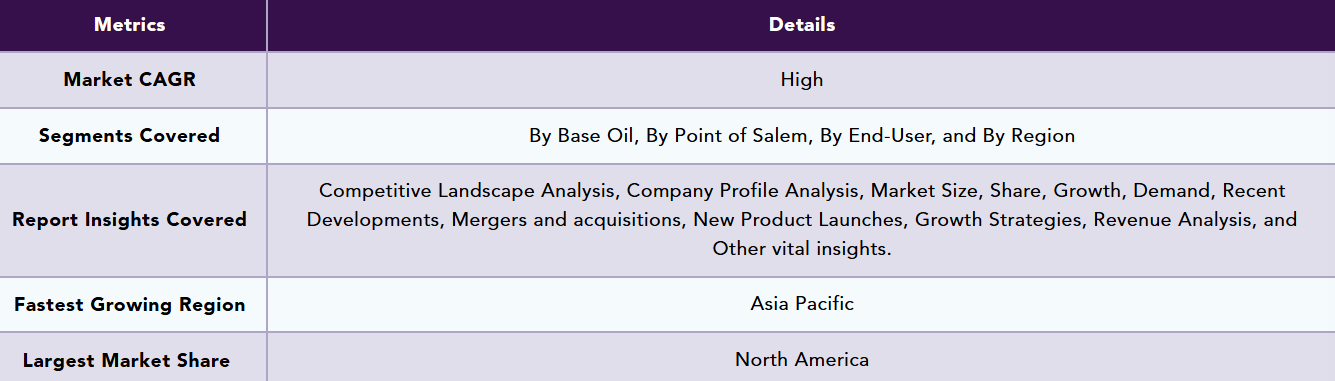Click 'Other vital insights.' line

(801, 249)
